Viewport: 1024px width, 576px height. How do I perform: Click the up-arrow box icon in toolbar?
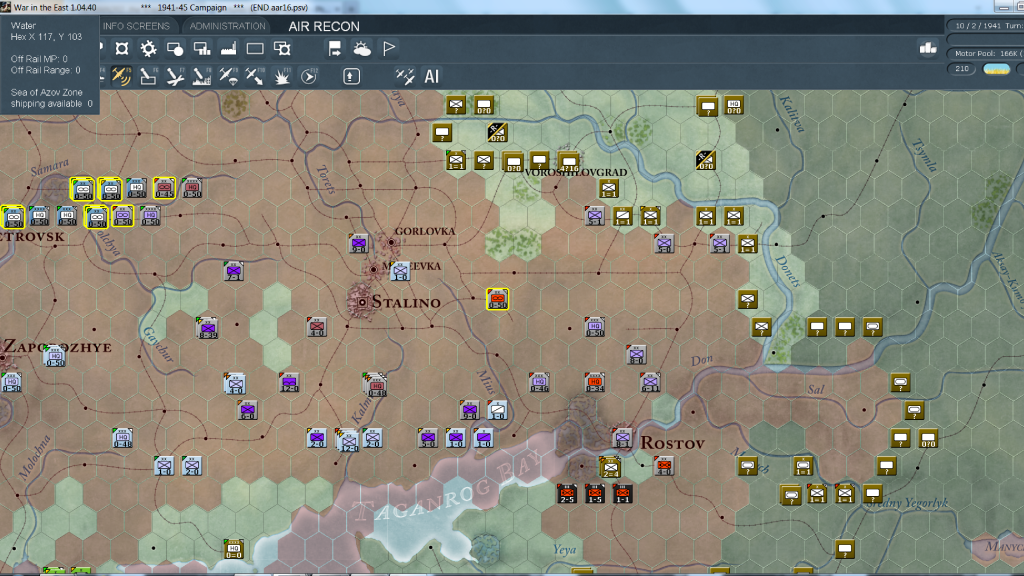(x=351, y=75)
